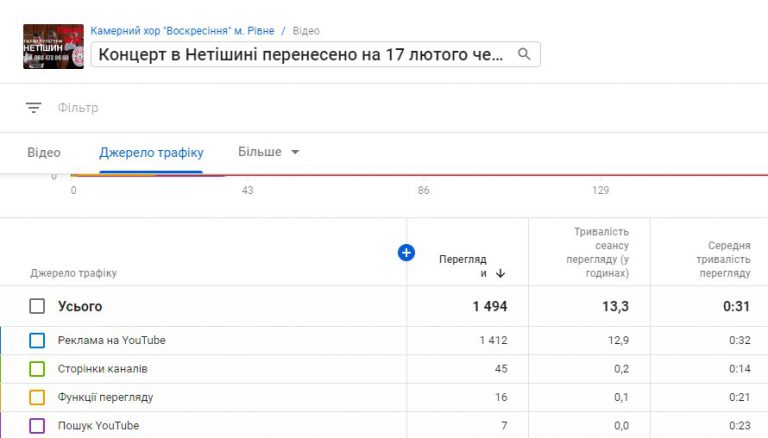Toggle the Усього checkbox
The width and height of the screenshot is (768, 438).
37,306
